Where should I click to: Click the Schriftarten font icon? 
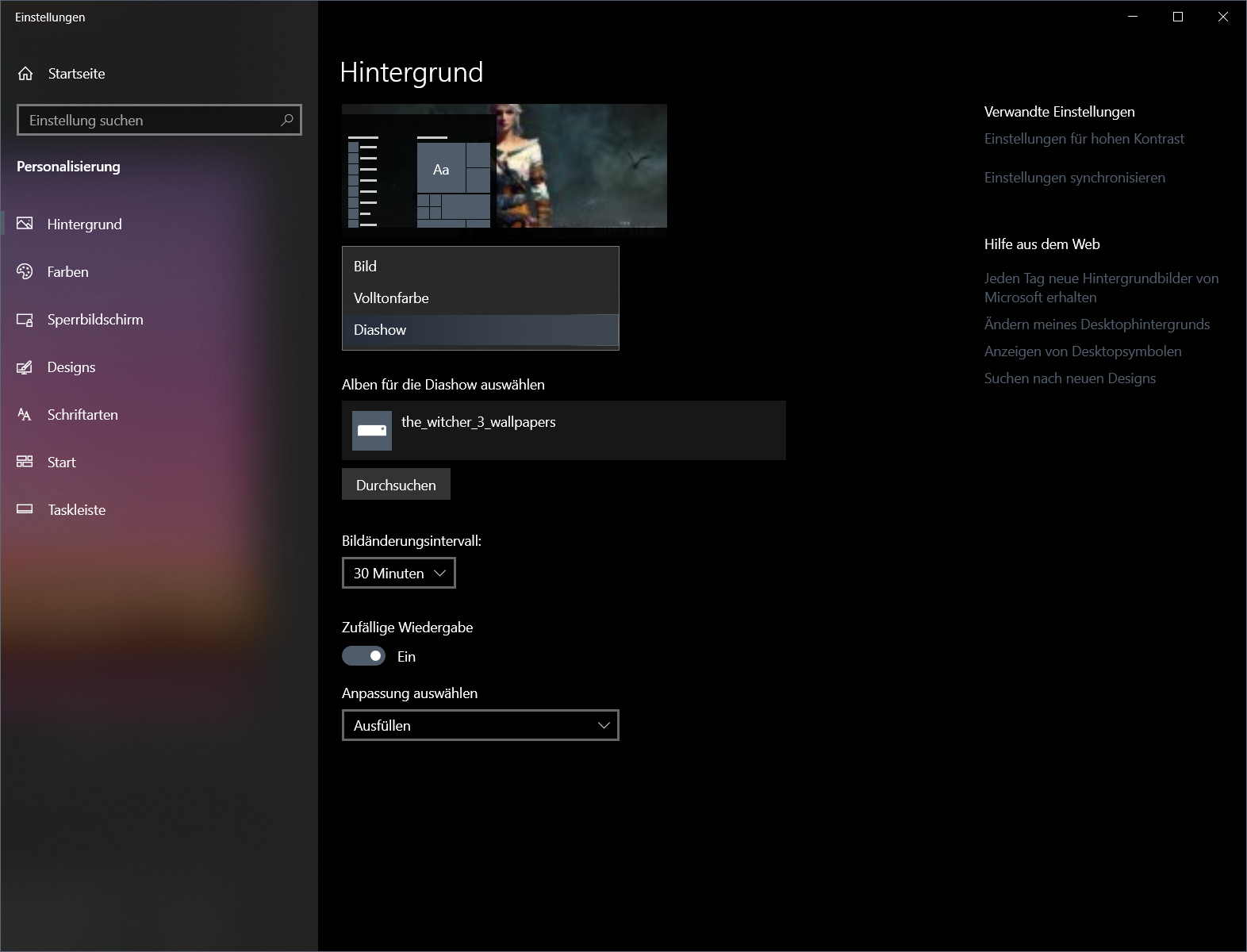pyautogui.click(x=25, y=415)
